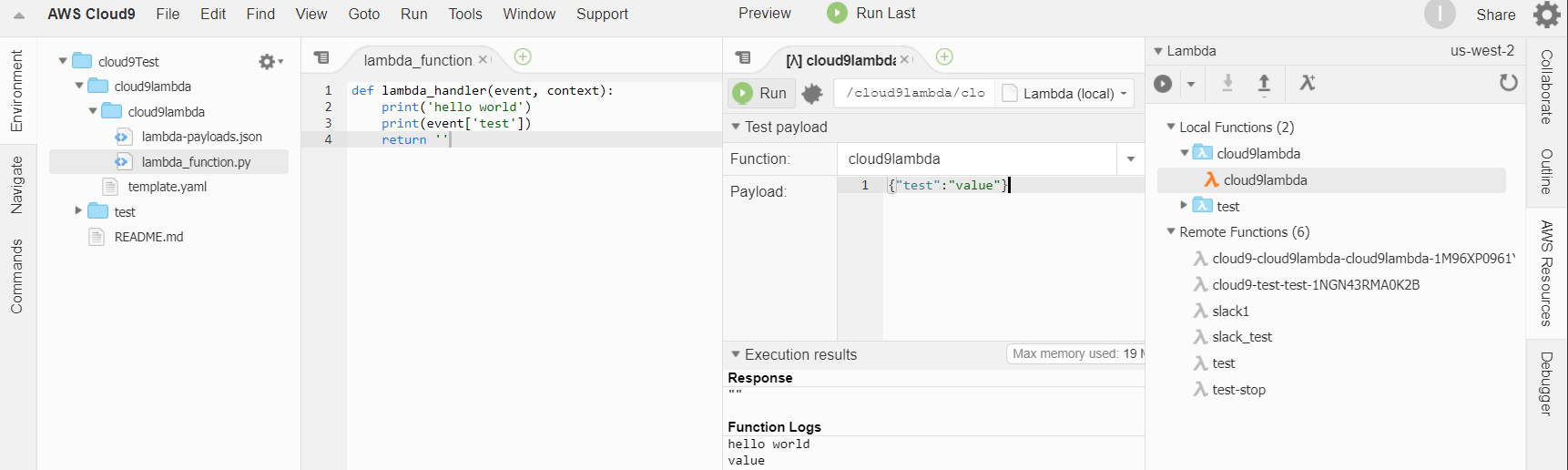The height and width of the screenshot is (470, 1568).
Task: Click the Lambda panel run play icon
Action: (x=1163, y=84)
